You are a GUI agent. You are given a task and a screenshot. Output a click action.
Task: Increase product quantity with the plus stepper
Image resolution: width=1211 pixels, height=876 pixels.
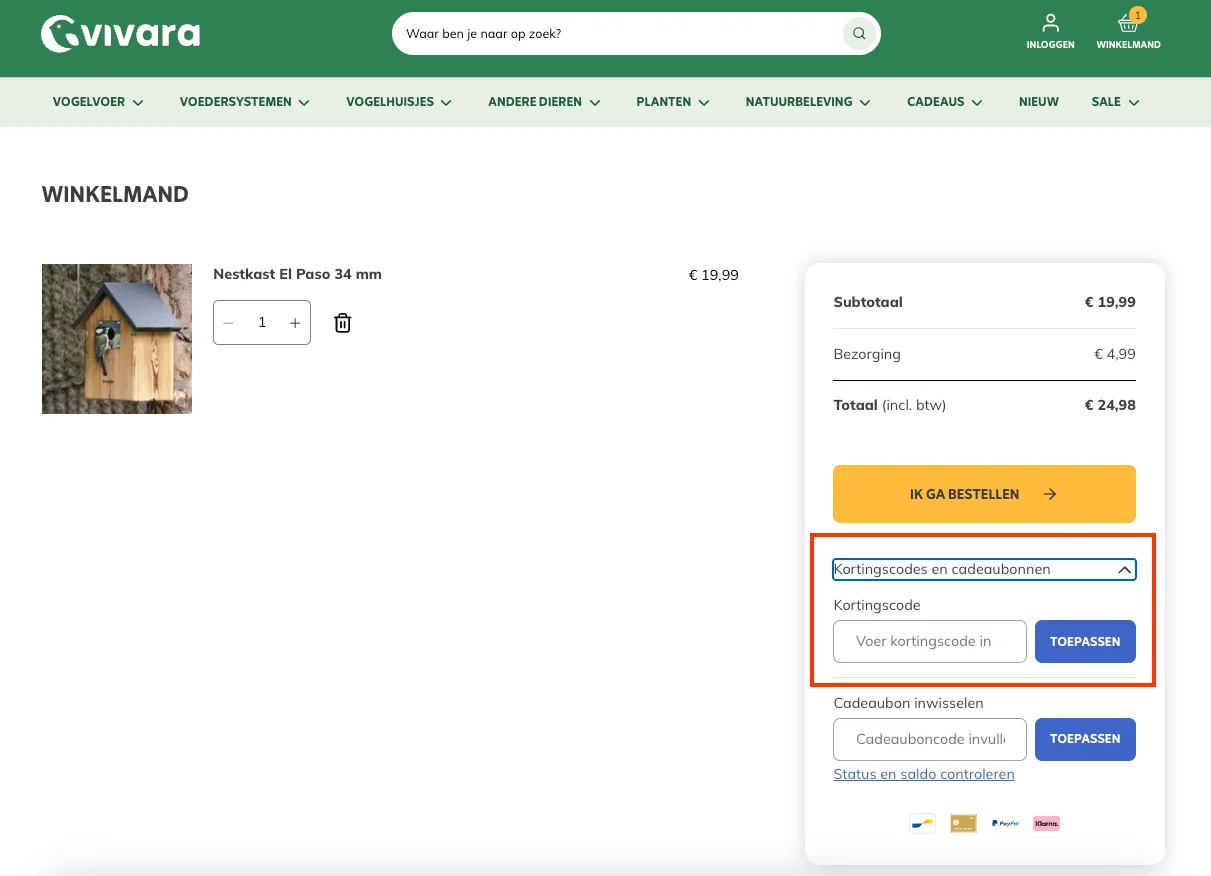point(295,322)
